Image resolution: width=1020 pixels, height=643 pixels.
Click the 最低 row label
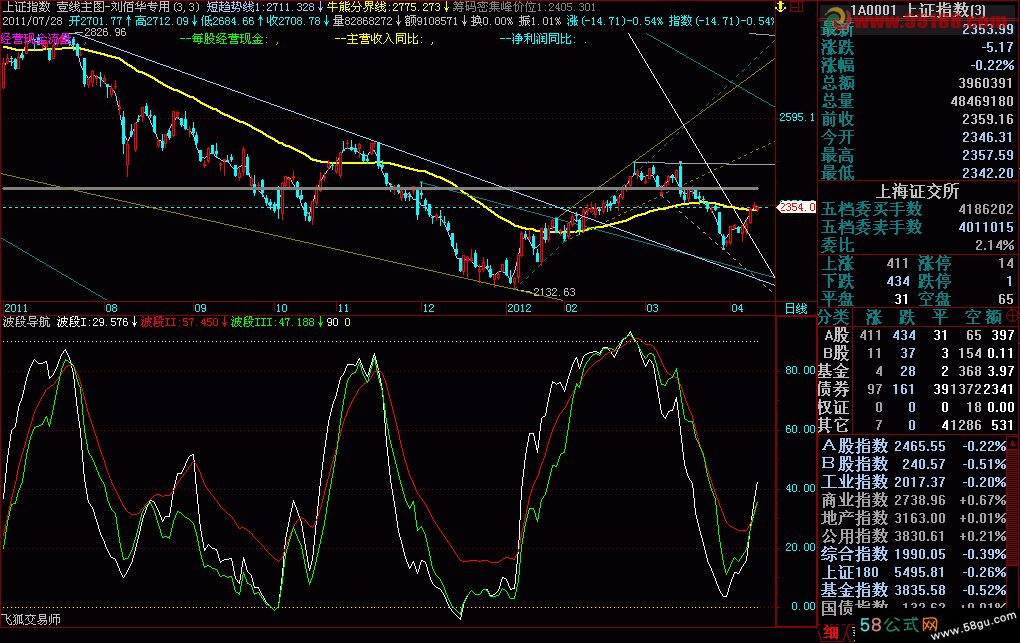(x=838, y=173)
